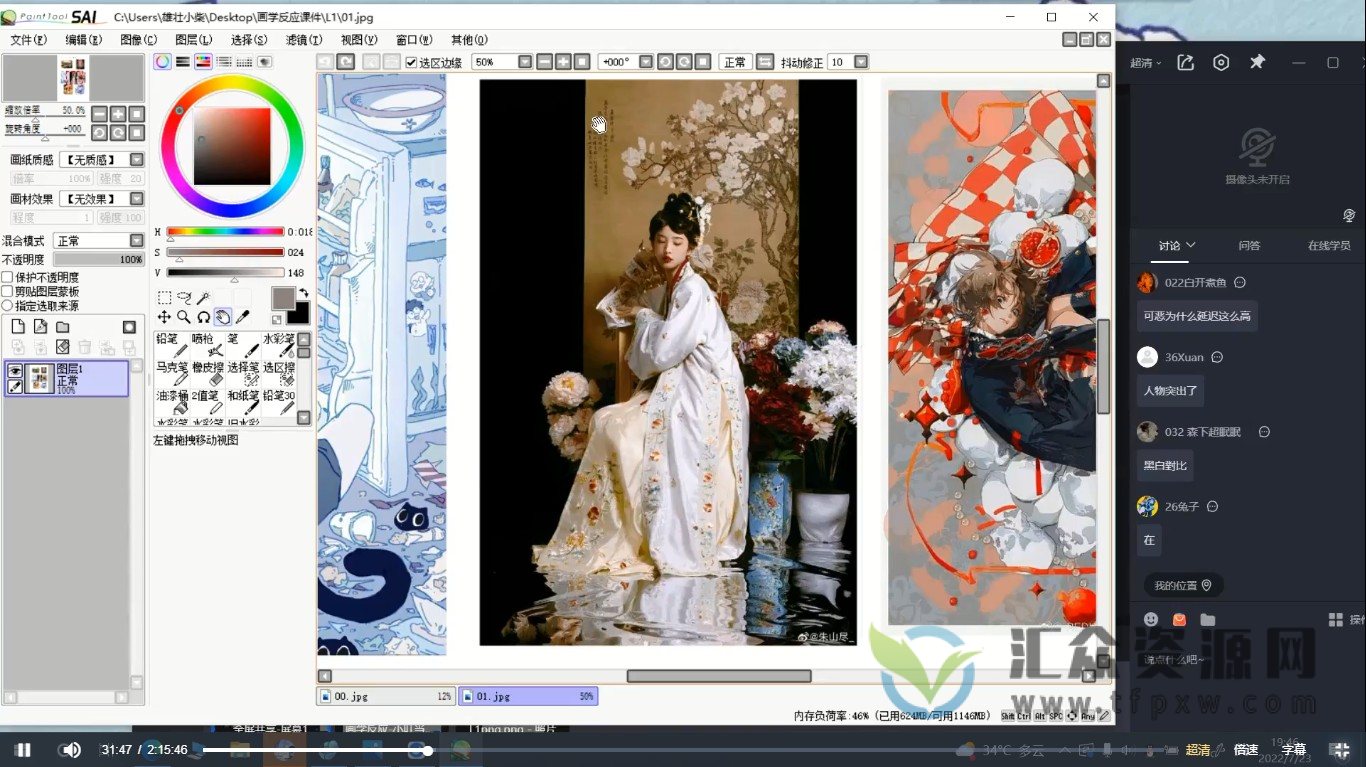
Task: Select the eyedropper color picker tool
Action: click(242, 317)
